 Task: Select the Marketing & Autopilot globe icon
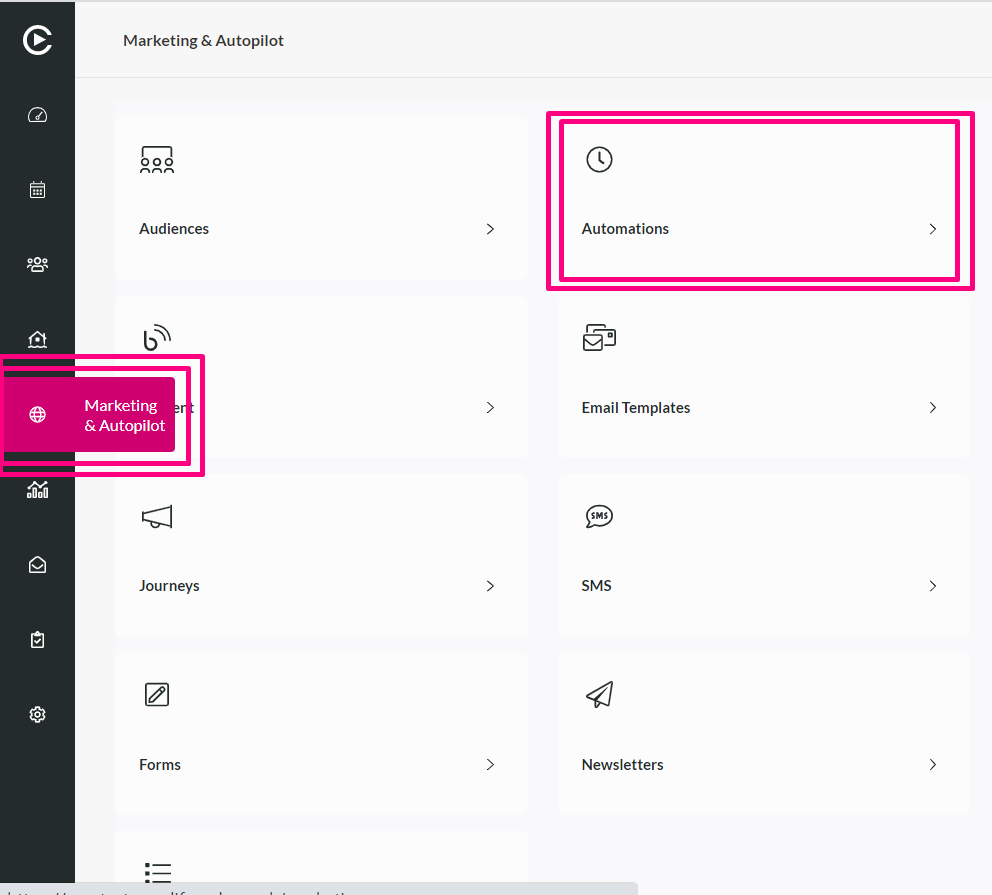pyautogui.click(x=37, y=414)
